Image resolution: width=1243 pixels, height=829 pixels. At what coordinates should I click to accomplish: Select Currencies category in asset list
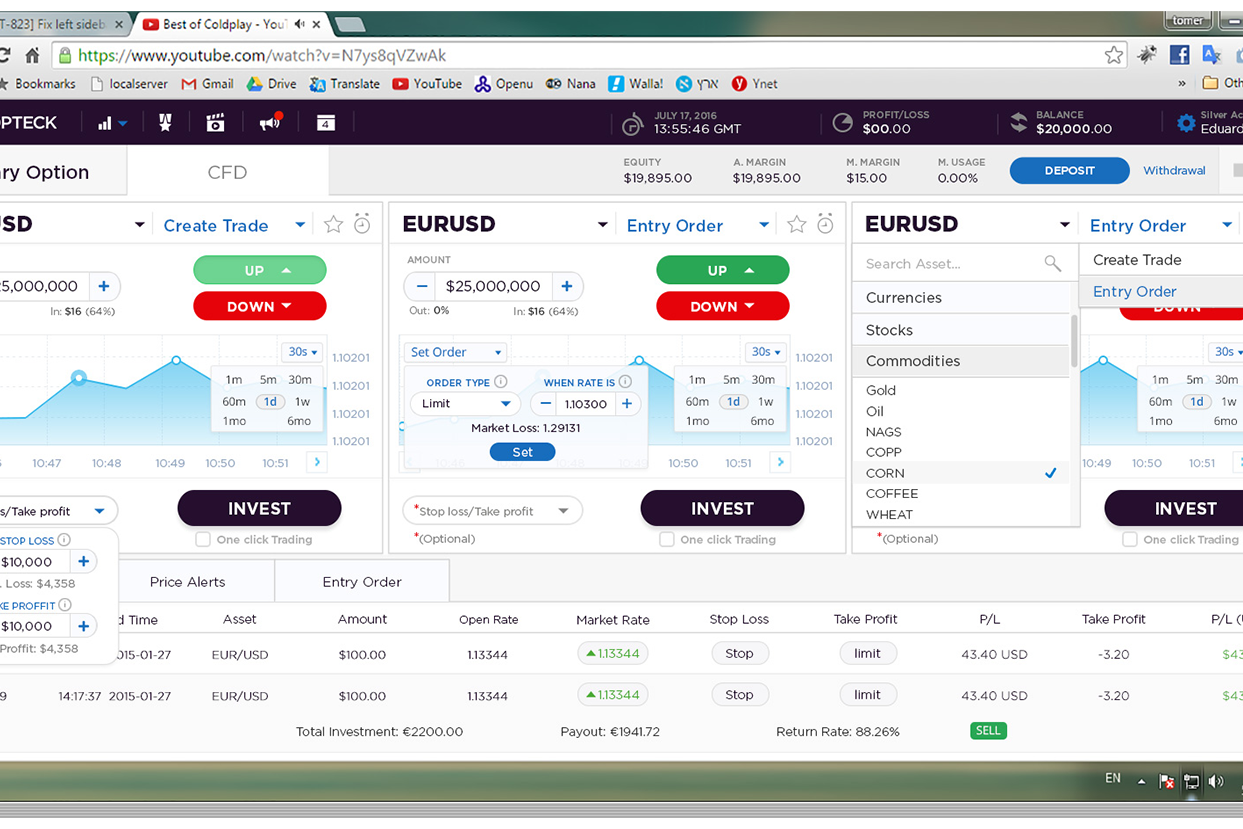pyautogui.click(x=960, y=298)
